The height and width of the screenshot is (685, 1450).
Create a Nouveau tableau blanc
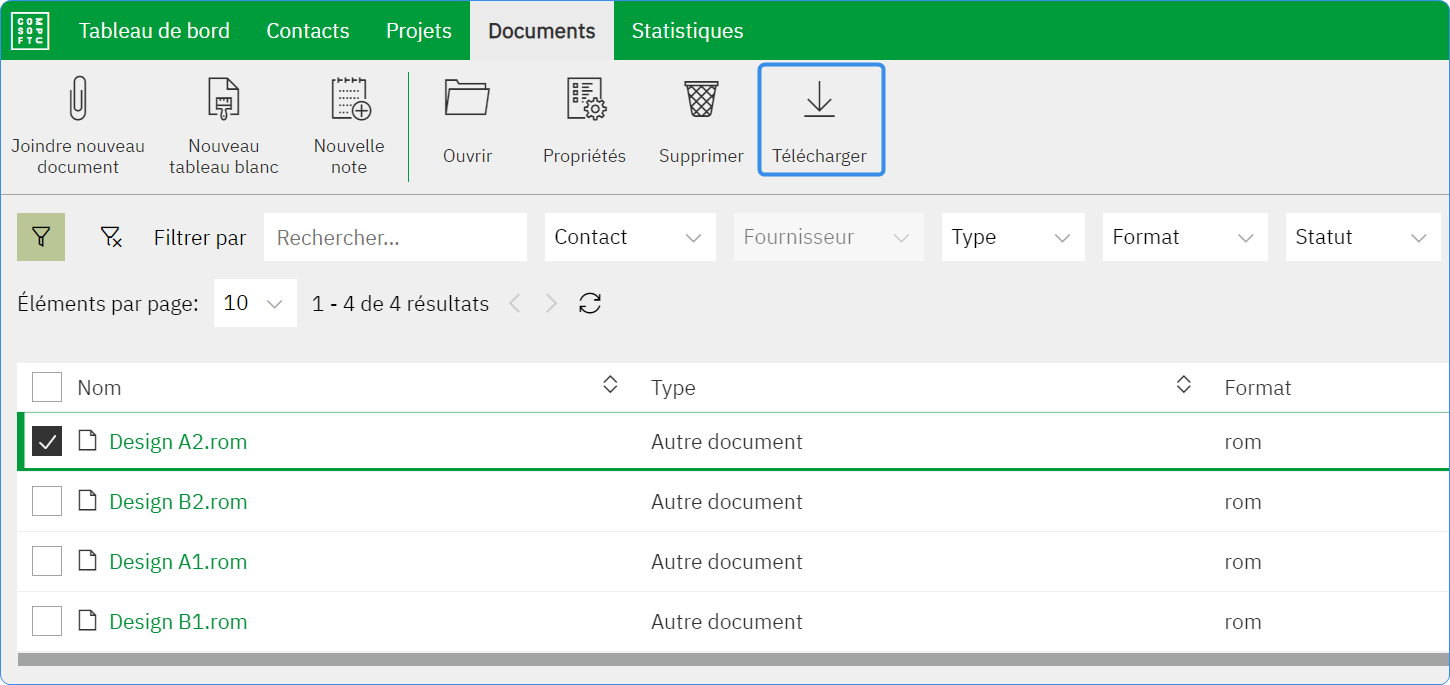click(x=223, y=100)
